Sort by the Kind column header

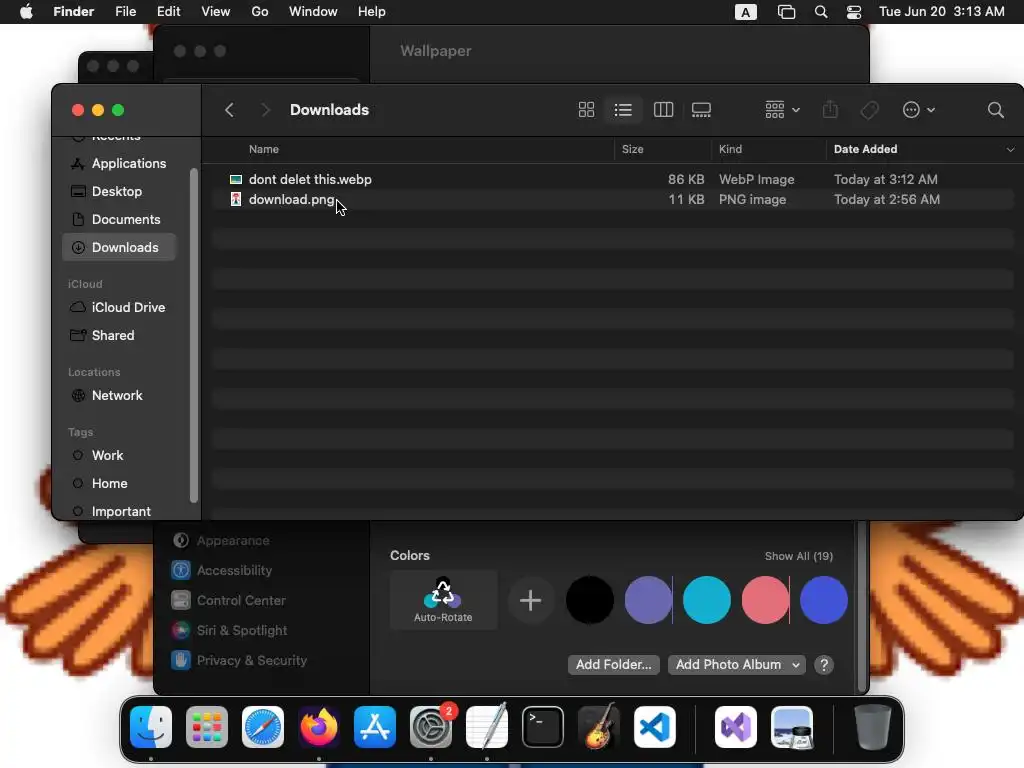click(x=730, y=149)
